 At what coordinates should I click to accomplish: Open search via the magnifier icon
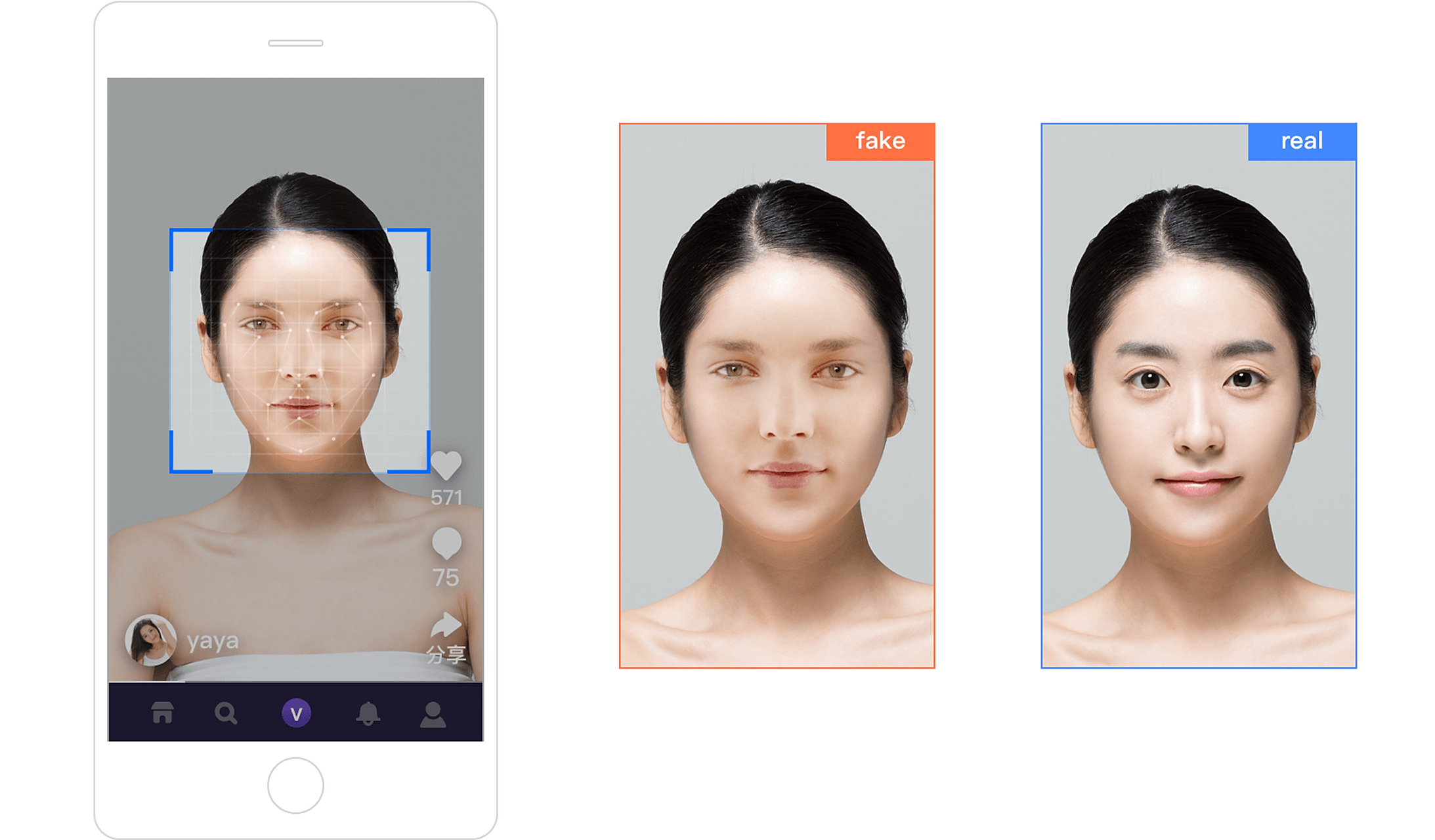tap(226, 713)
